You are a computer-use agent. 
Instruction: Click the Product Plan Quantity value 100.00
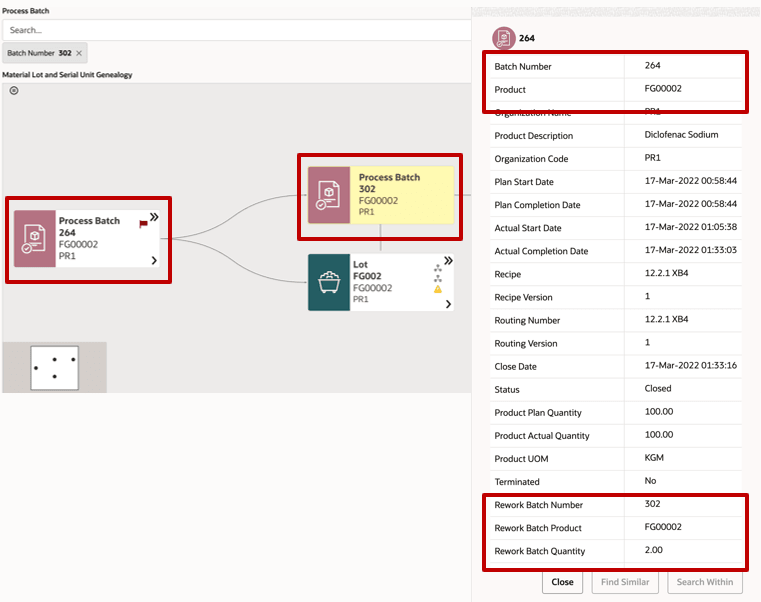tap(659, 412)
